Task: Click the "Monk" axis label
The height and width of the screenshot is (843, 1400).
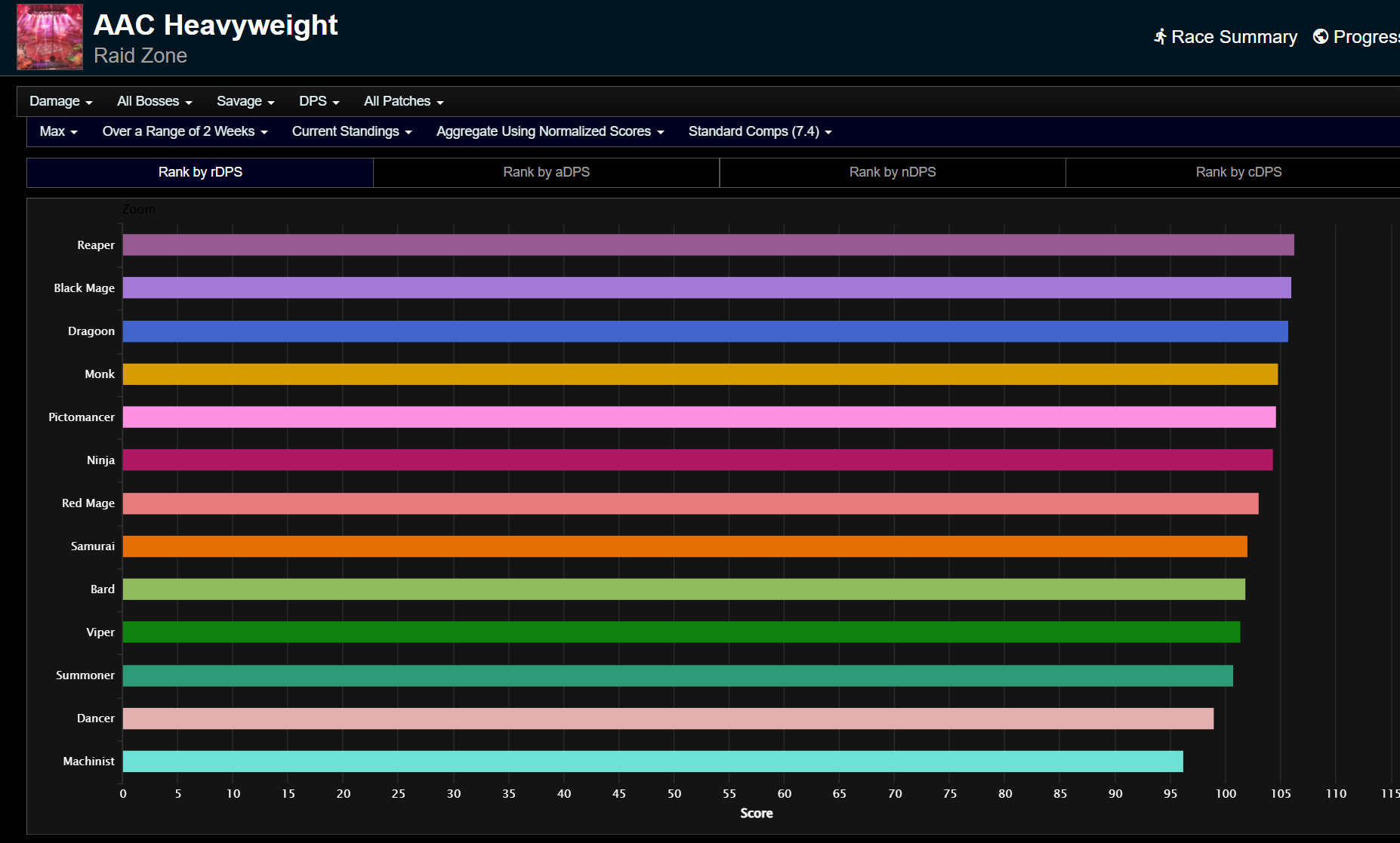Action: [100, 374]
